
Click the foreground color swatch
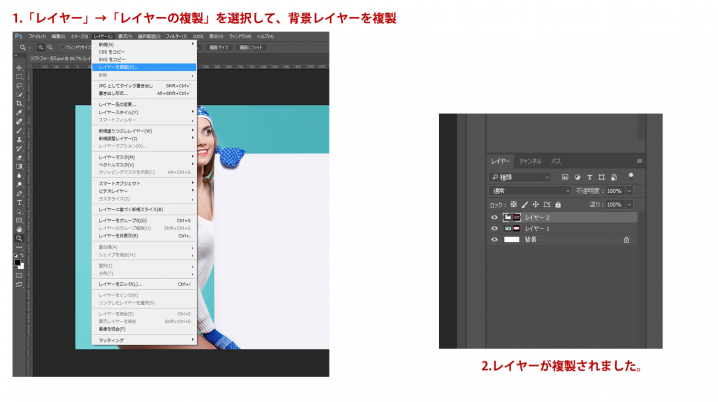click(x=17, y=262)
